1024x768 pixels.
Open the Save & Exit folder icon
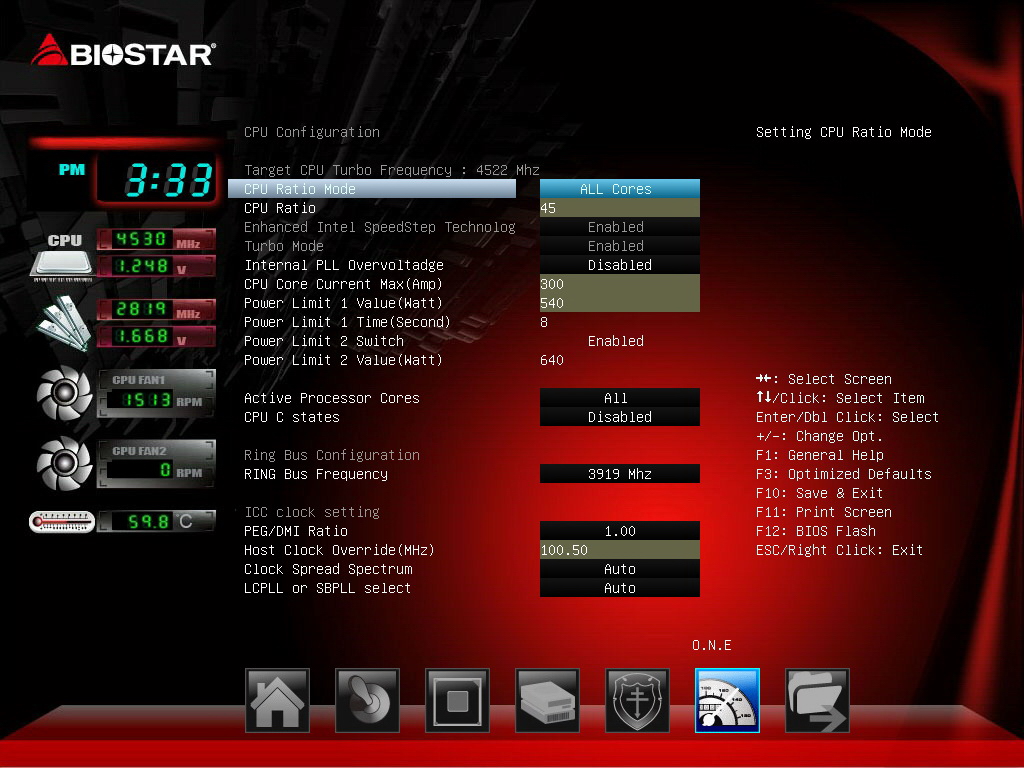(818, 700)
